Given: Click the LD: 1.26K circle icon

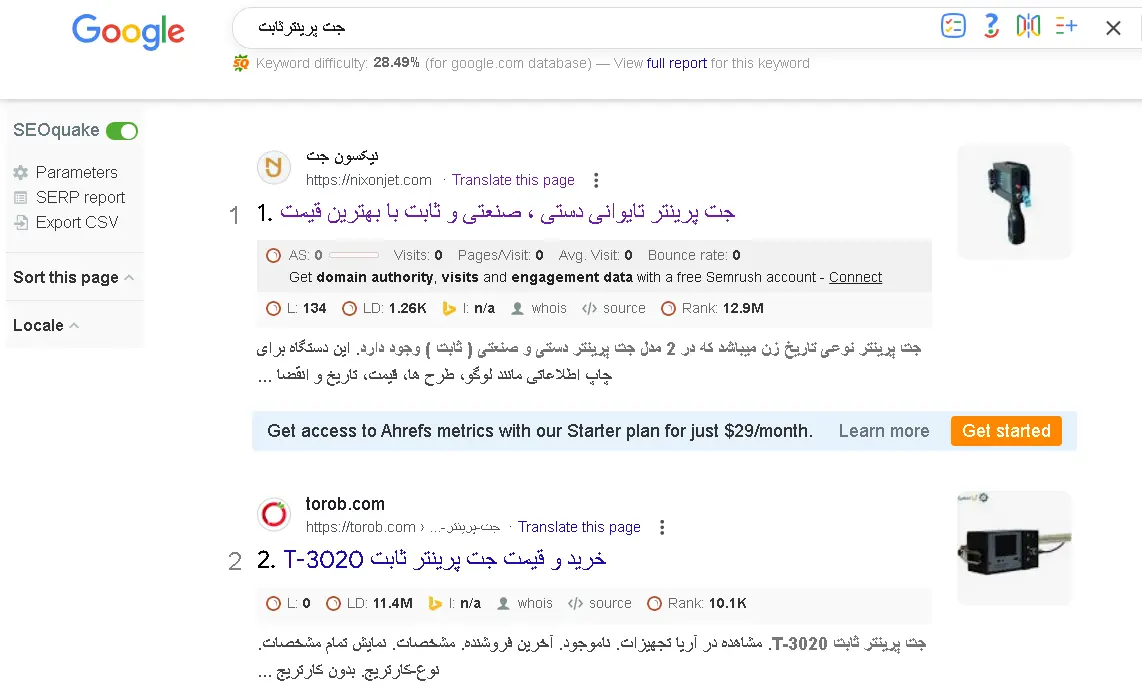Looking at the screenshot, I should (x=349, y=309).
